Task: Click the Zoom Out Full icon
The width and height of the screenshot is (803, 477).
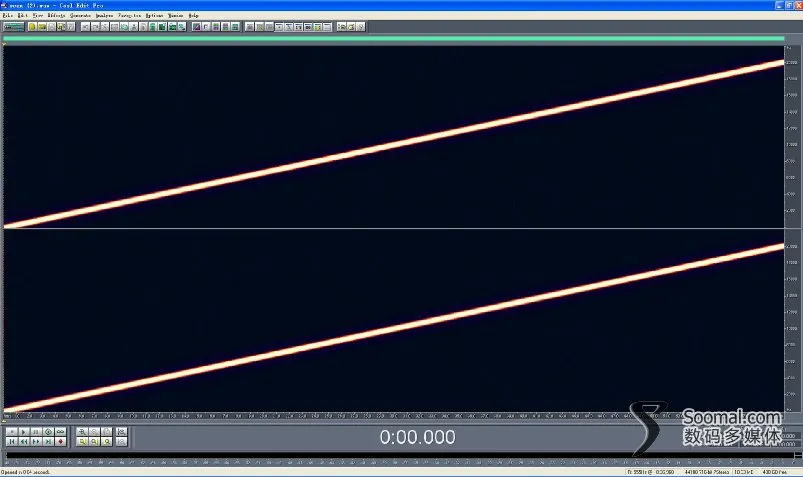Action: (107, 432)
